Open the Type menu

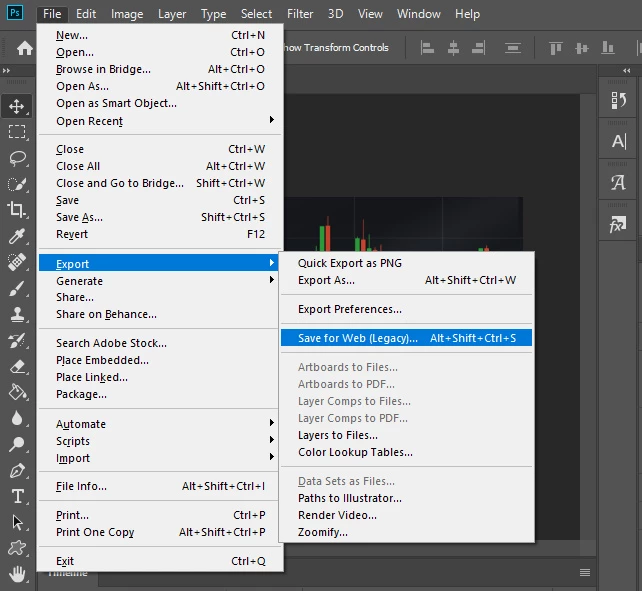(x=213, y=14)
